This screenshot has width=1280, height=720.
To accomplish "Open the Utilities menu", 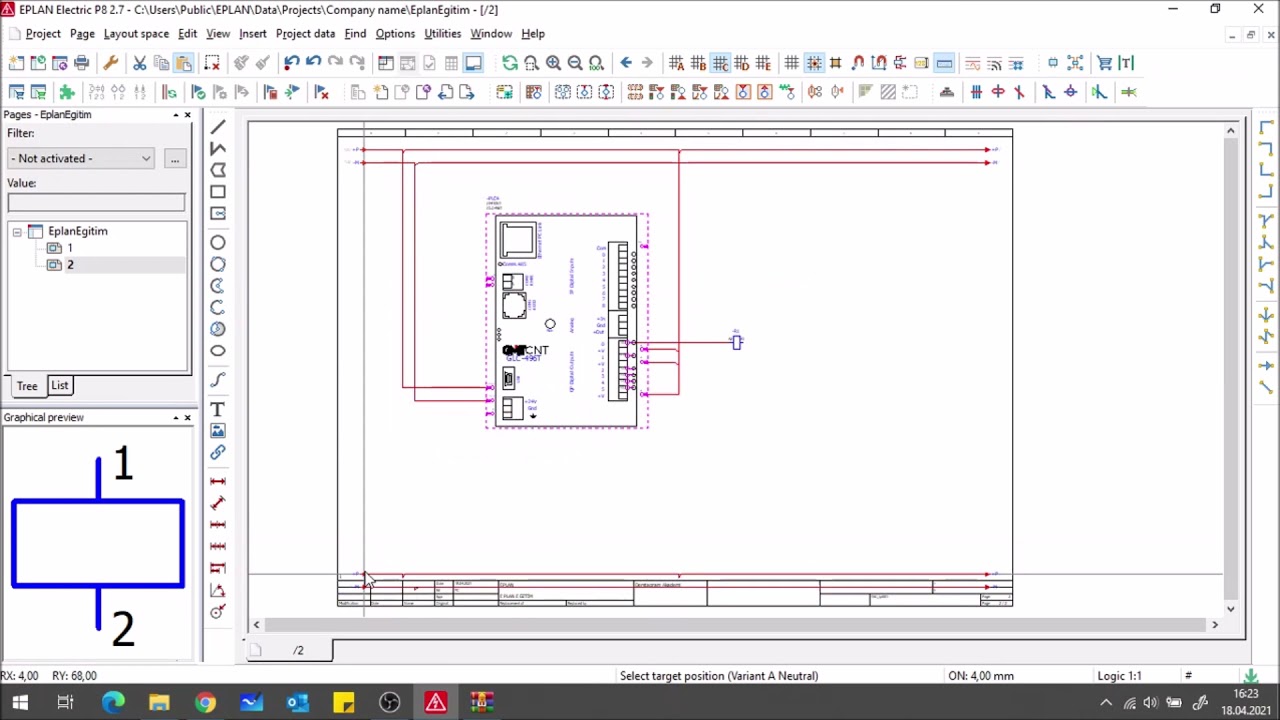I will 443,33.
